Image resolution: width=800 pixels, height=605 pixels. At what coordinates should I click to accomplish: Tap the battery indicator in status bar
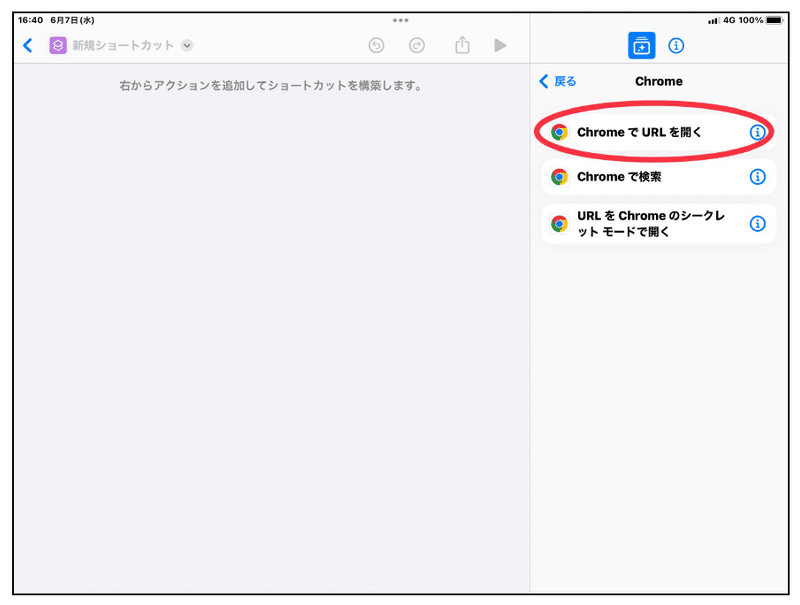coord(774,20)
